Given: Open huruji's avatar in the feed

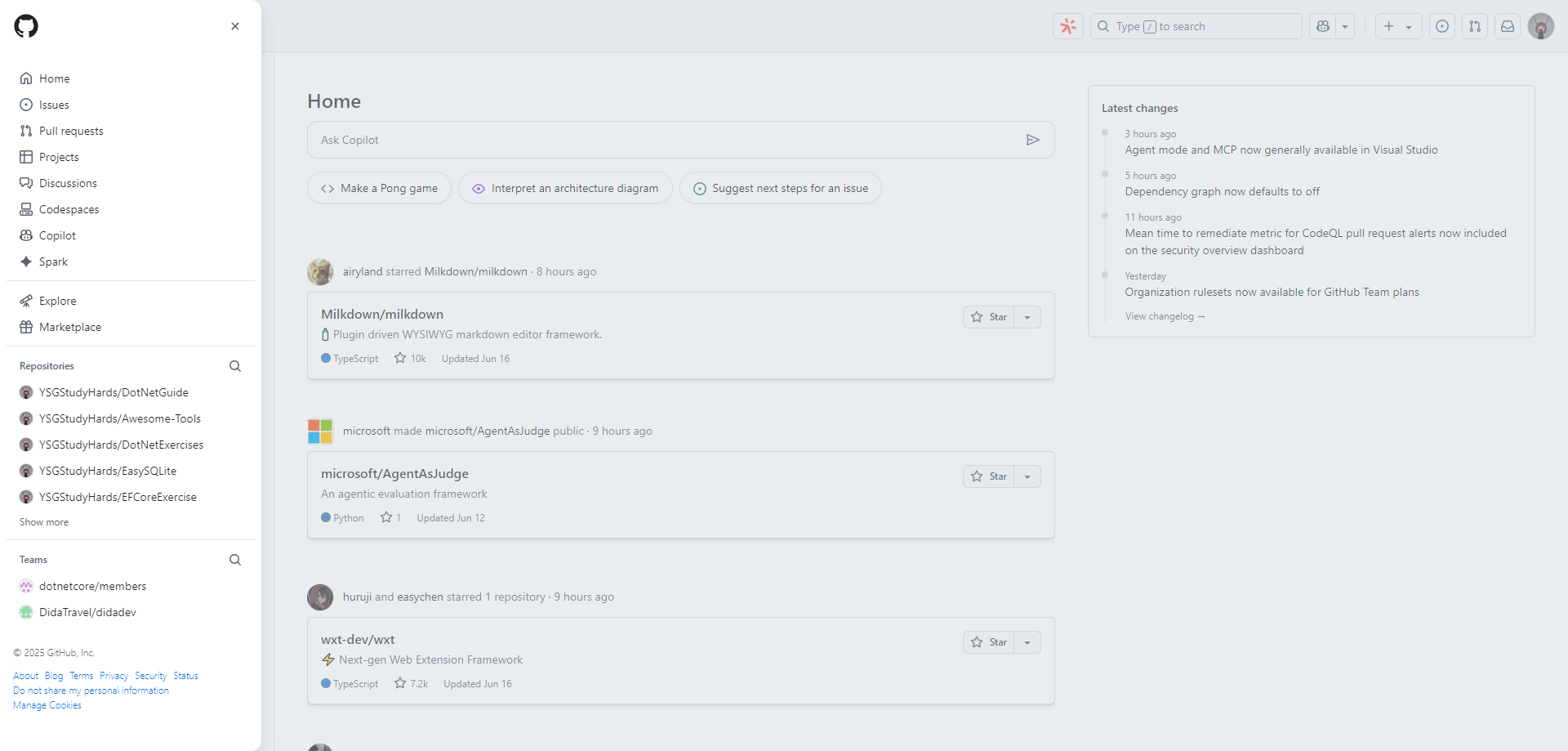Looking at the screenshot, I should click(x=320, y=597).
